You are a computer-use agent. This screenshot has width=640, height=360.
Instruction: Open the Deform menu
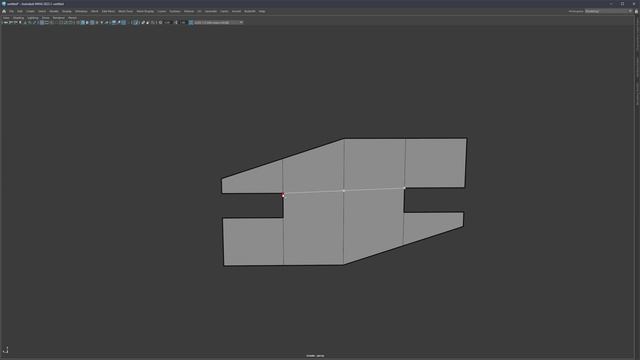[x=189, y=11]
